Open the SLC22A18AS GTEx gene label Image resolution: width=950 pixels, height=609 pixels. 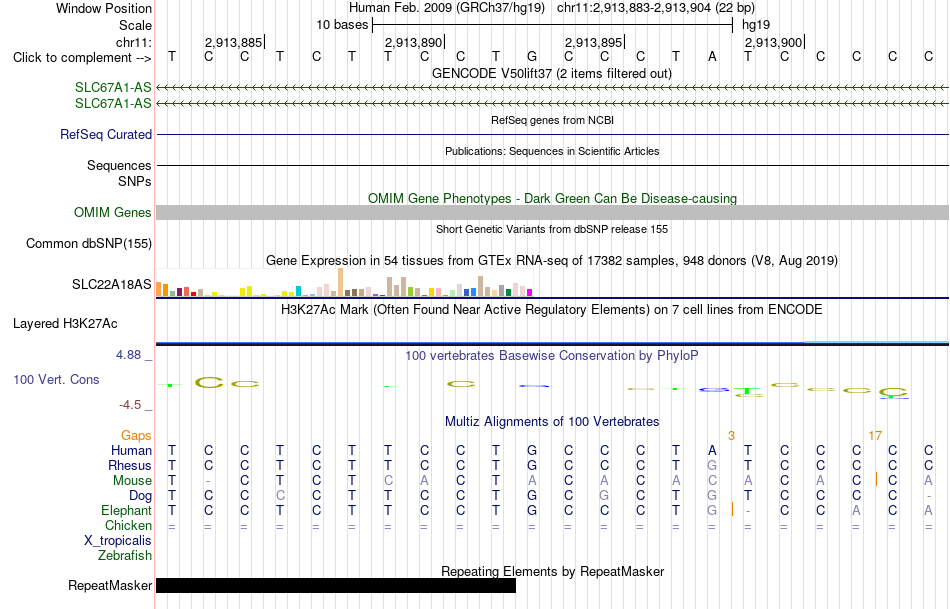click(x=111, y=284)
